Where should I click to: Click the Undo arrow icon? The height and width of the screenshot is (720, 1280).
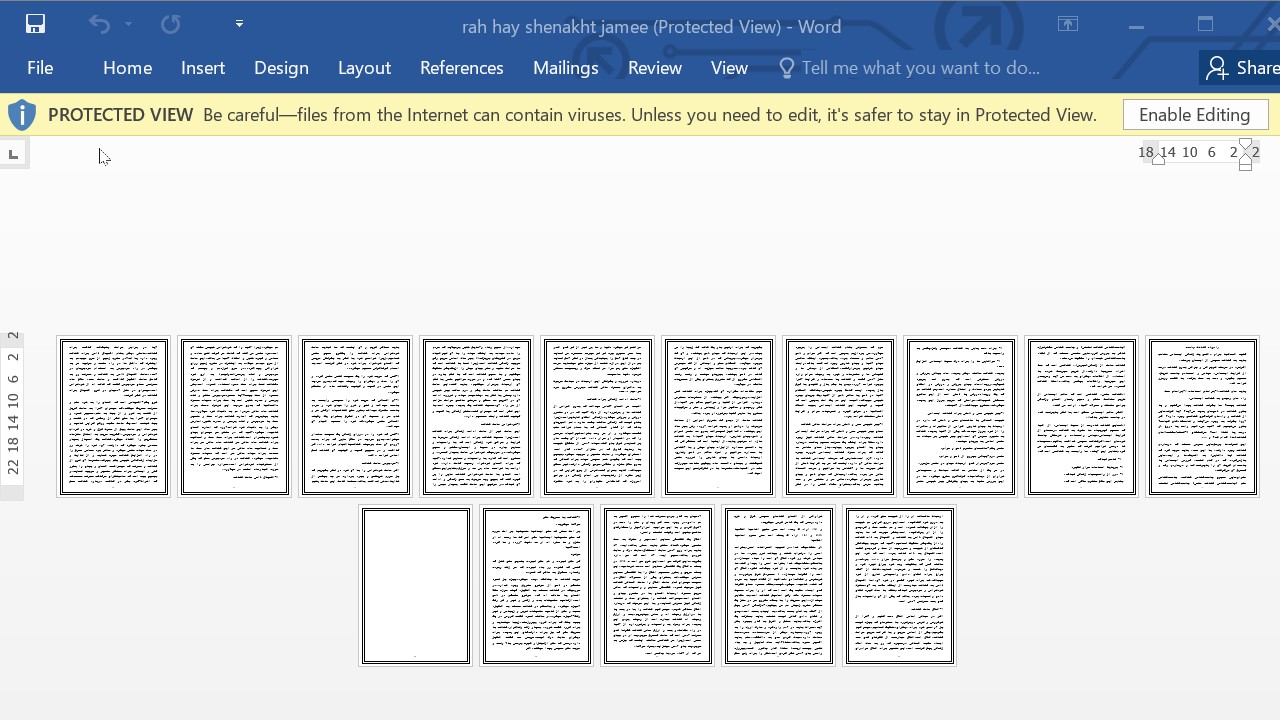pyautogui.click(x=99, y=24)
